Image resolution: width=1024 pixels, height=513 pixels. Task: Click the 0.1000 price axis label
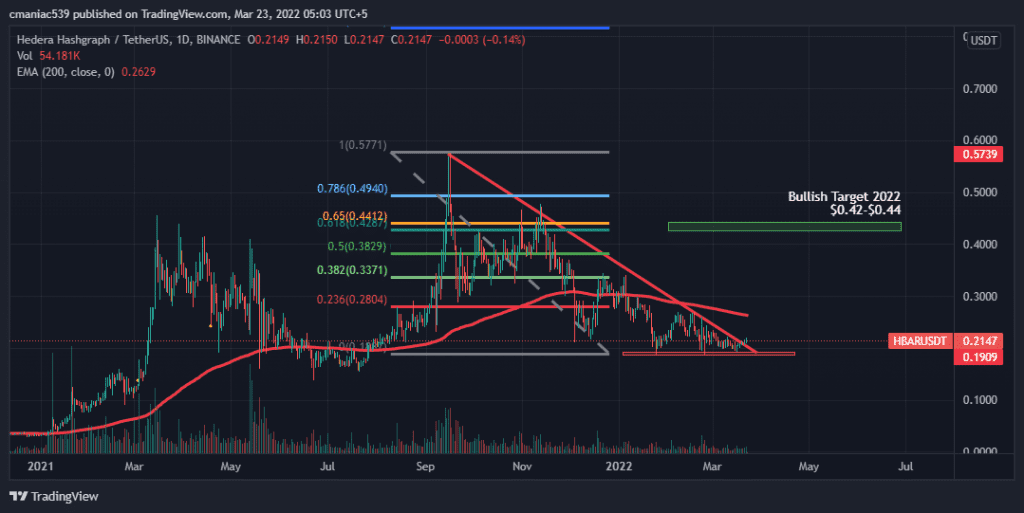coord(980,399)
